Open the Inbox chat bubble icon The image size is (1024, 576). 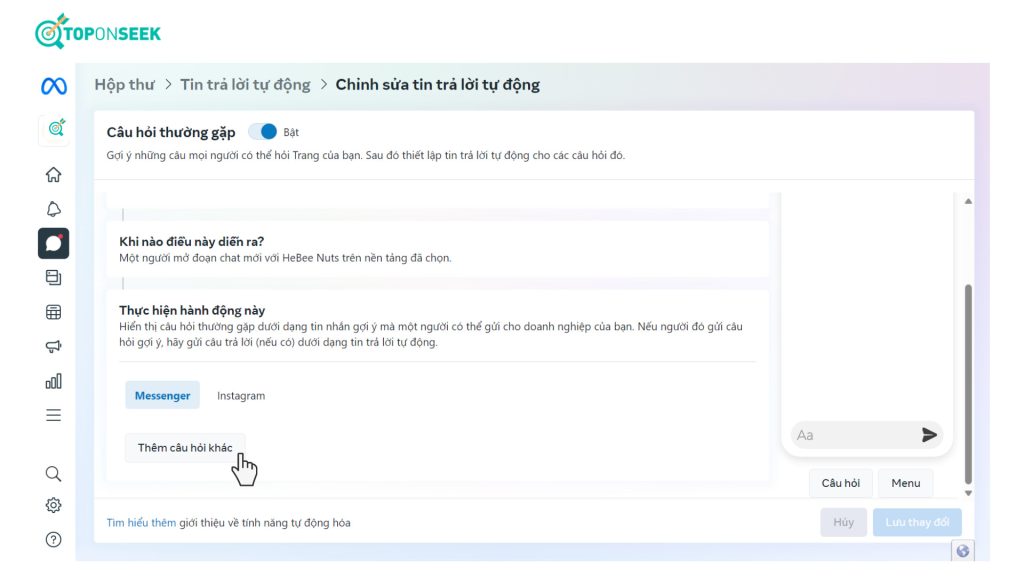[54, 243]
